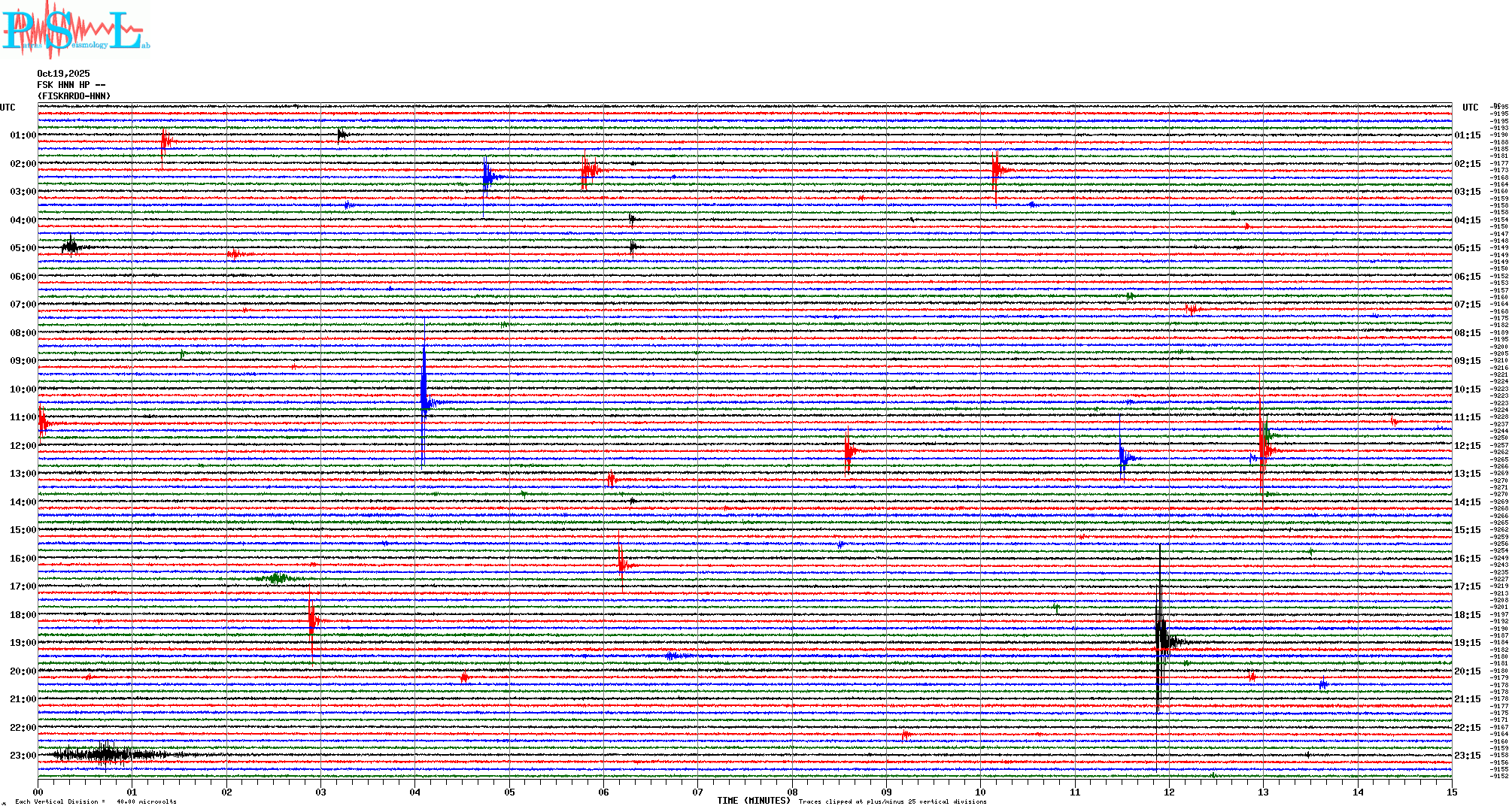Click the (FISKARDO-HNN) station name label
This screenshot has height=812, width=1512.
tap(74, 96)
